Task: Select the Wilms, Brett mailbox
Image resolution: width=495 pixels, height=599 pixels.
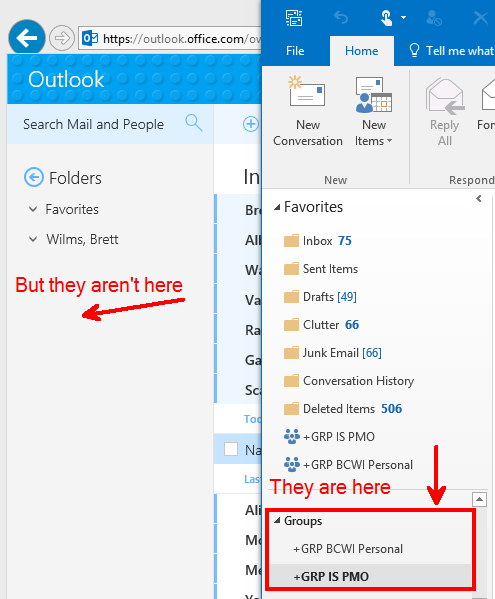Action: [x=82, y=240]
